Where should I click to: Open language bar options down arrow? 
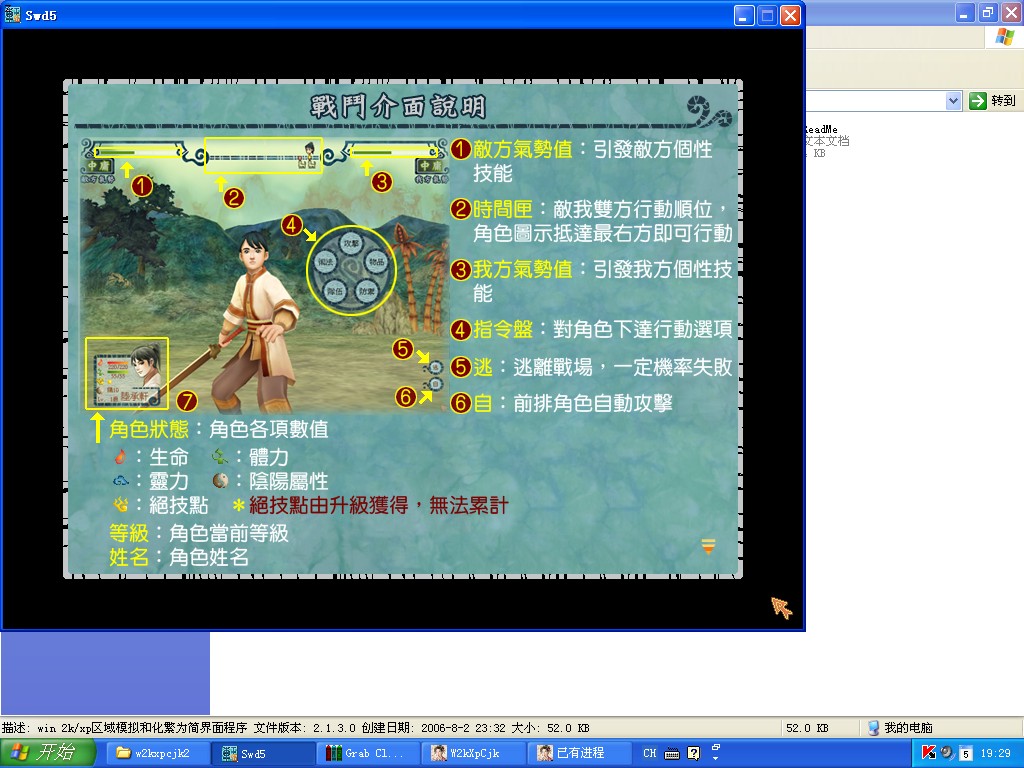tap(716, 758)
